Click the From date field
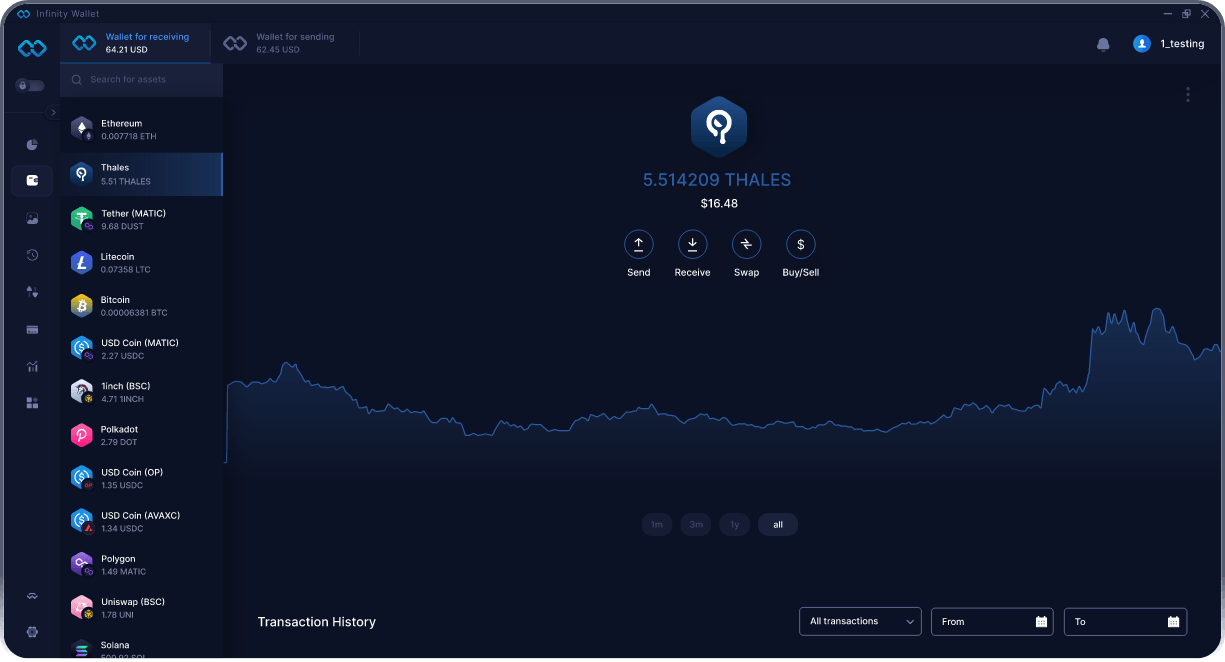The image size is (1225, 662). click(x=994, y=621)
